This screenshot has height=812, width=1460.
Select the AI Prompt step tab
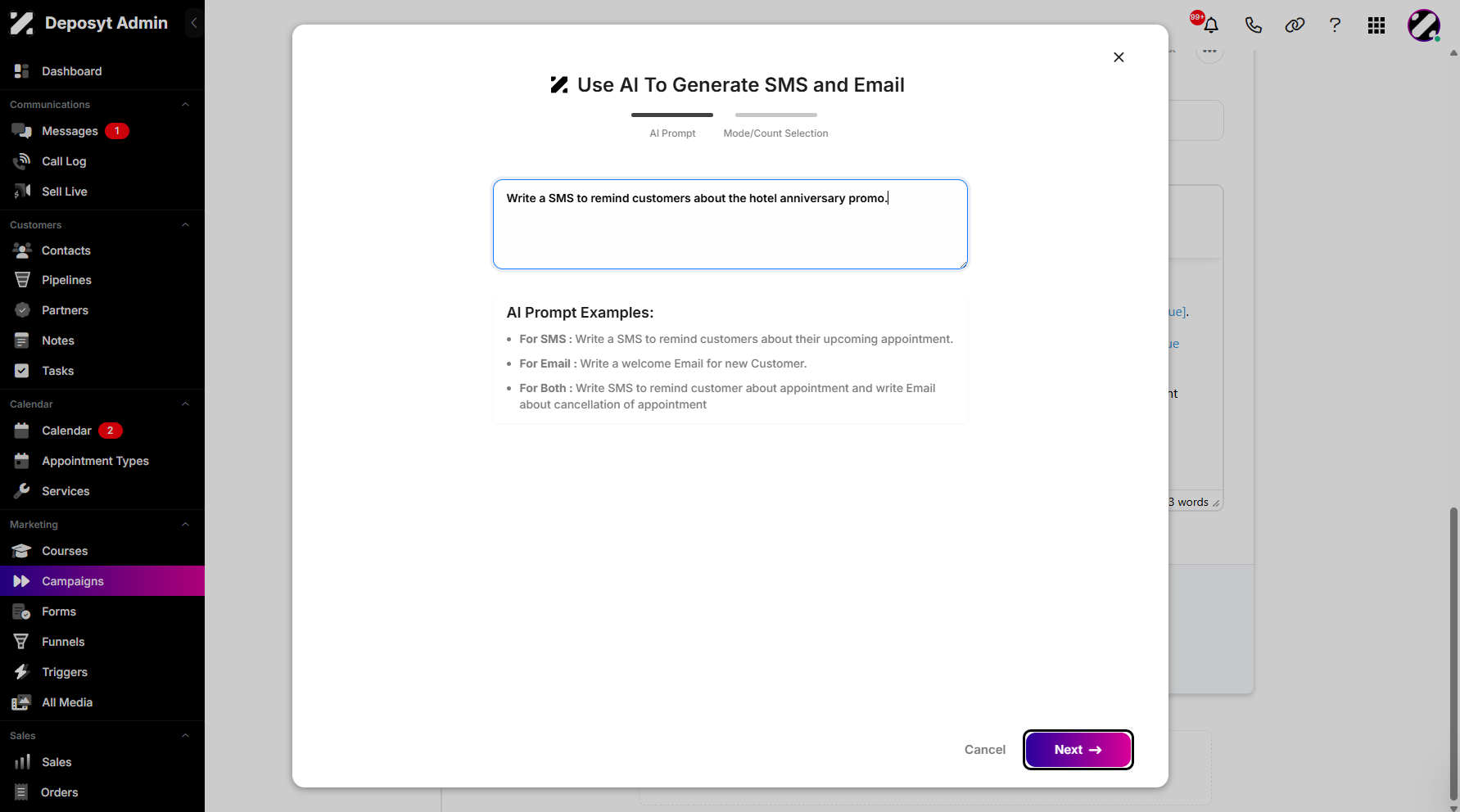pos(672,125)
